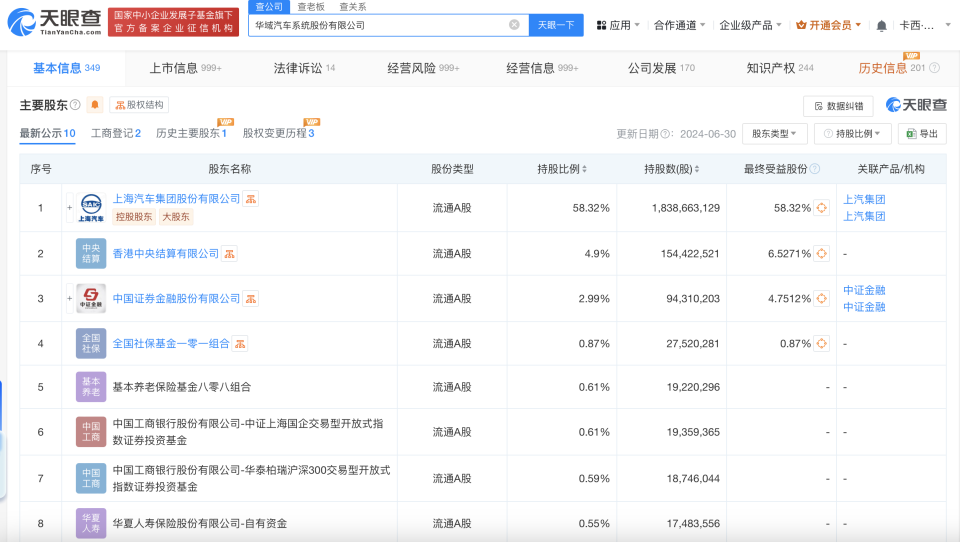Switch to 查老板 search tab
The height and width of the screenshot is (542, 960).
[x=311, y=7]
